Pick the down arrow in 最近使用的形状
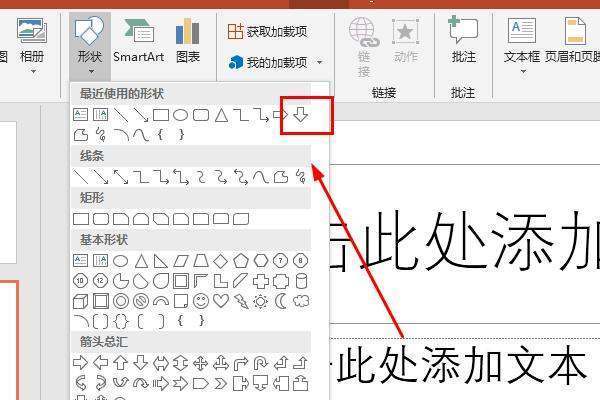 (300, 114)
